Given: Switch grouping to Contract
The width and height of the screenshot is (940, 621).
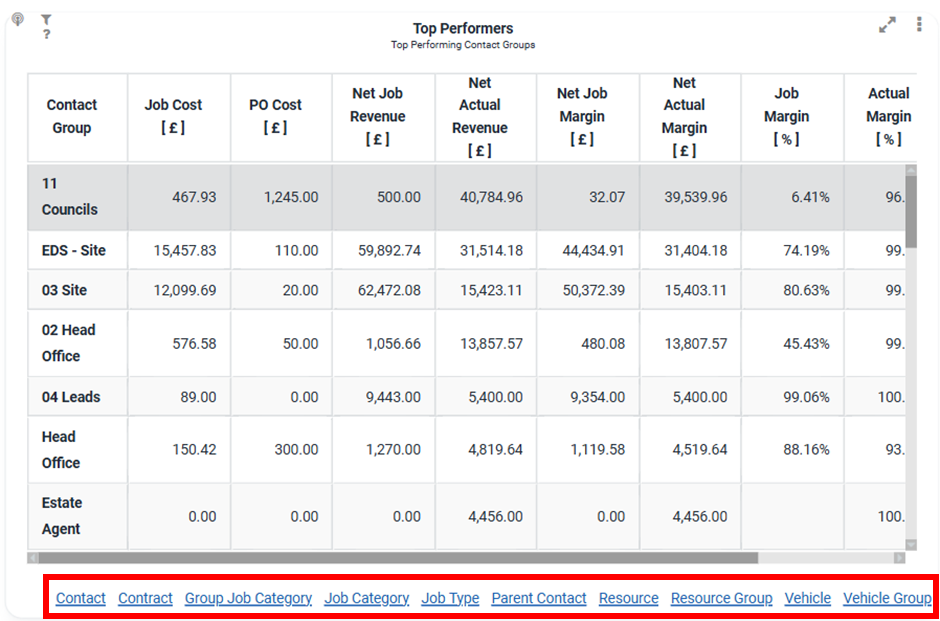Looking at the screenshot, I should (145, 598).
